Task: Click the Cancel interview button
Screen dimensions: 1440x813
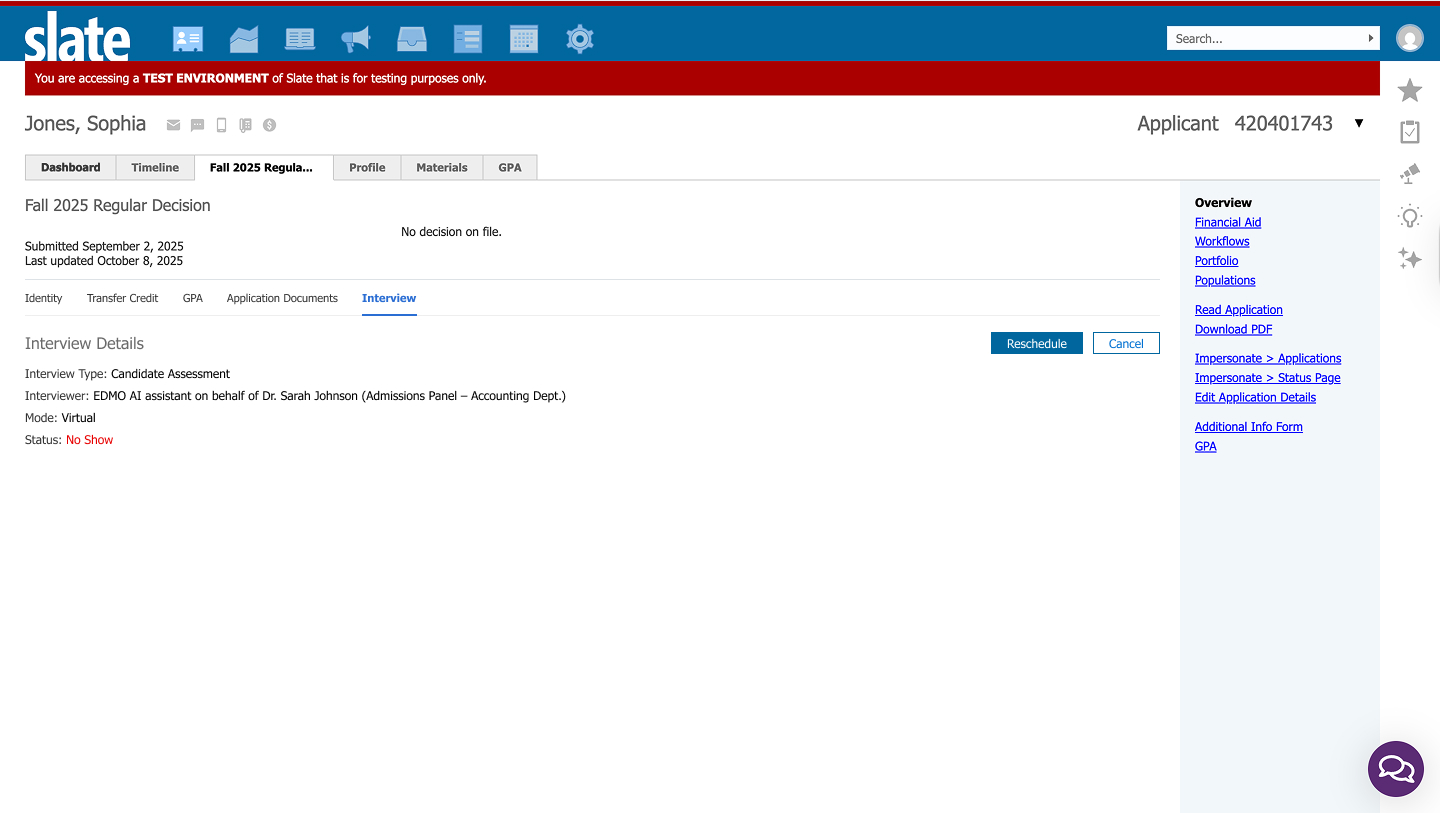Action: click(1125, 343)
